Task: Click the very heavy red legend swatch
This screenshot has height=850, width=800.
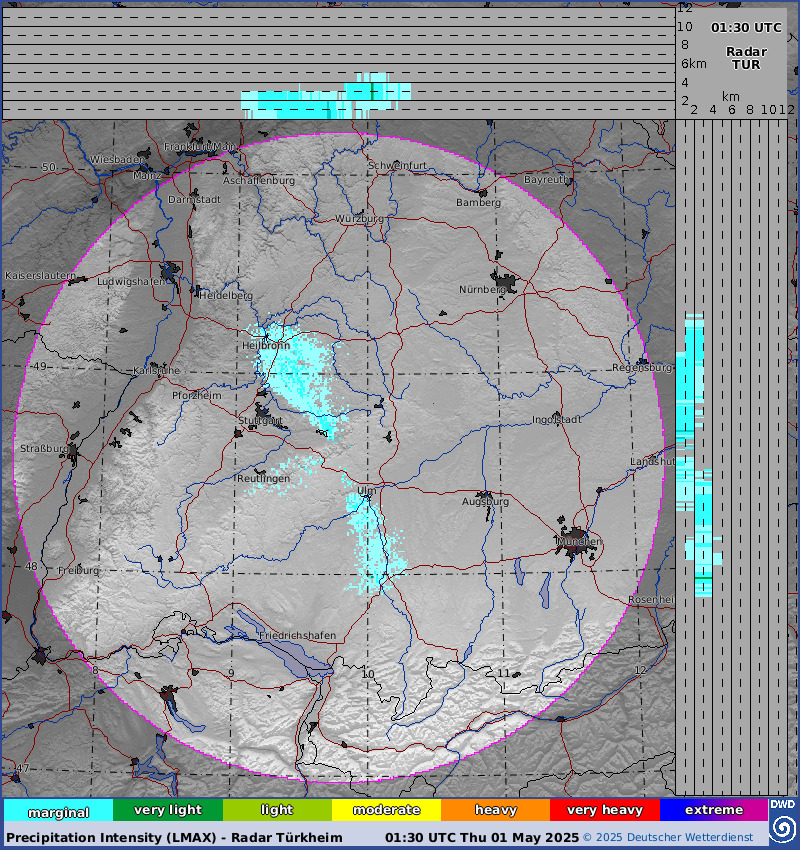Action: click(605, 810)
